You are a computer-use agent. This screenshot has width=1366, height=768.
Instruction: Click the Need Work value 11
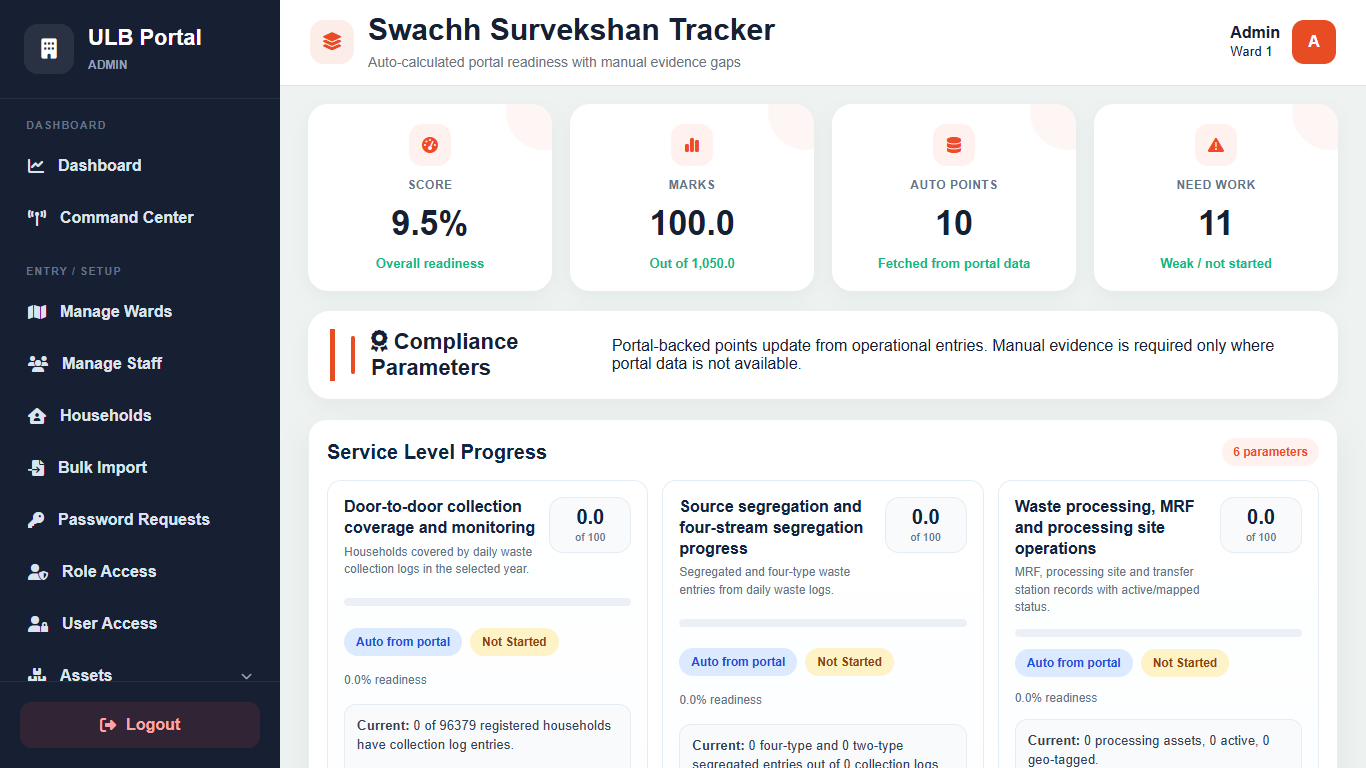tap(1216, 224)
